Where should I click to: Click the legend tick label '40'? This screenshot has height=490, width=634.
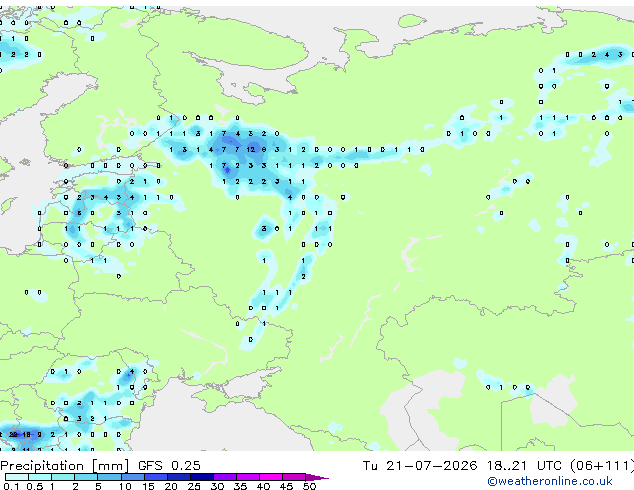click(x=263, y=486)
